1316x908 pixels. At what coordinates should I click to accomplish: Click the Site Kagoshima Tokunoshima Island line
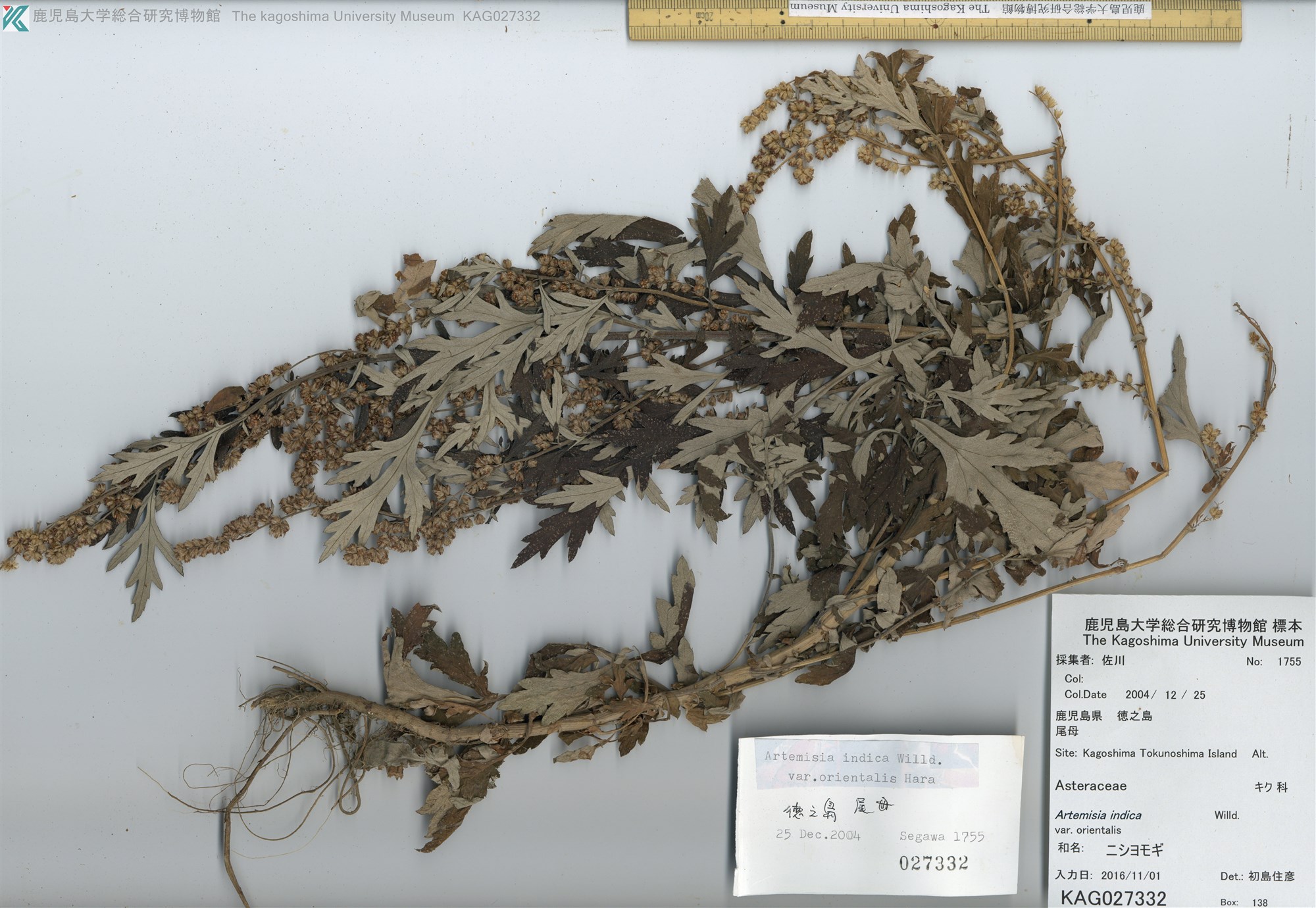[1146, 753]
